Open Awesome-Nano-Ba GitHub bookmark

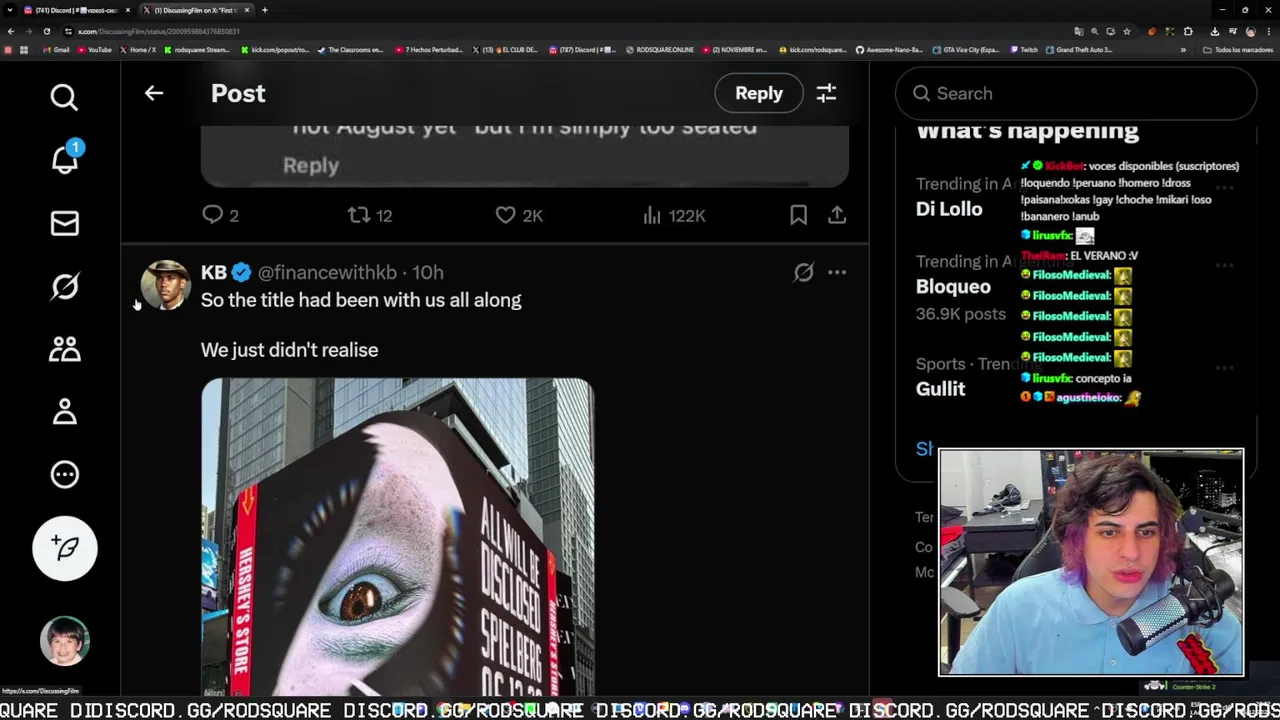889,50
